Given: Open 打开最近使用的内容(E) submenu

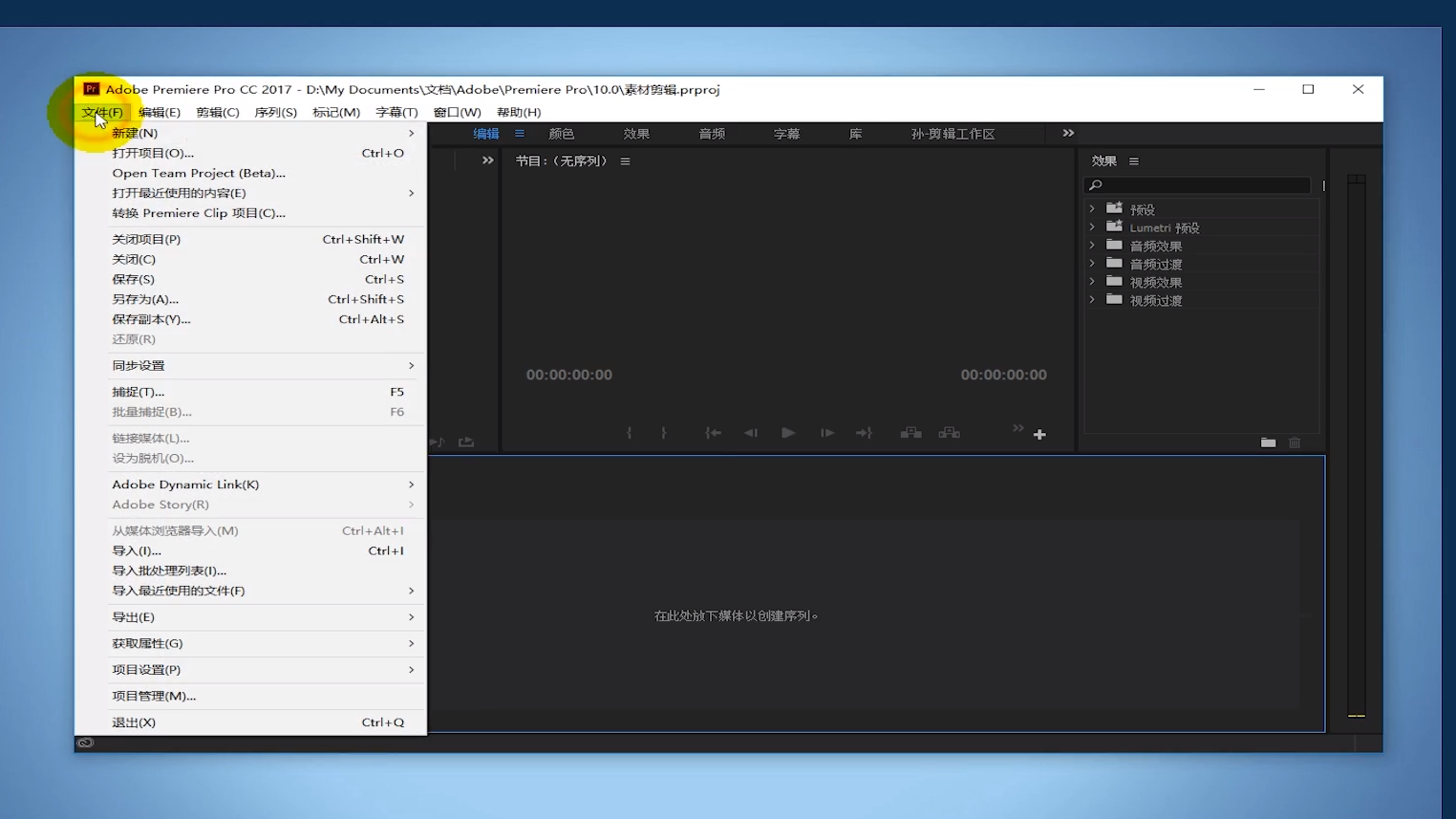Looking at the screenshot, I should click(250, 193).
